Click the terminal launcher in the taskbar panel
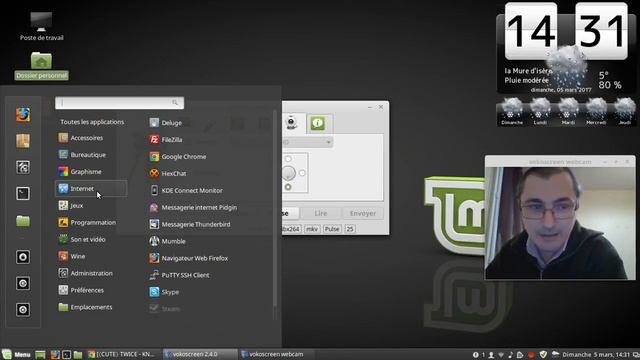 pyautogui.click(x=66, y=354)
